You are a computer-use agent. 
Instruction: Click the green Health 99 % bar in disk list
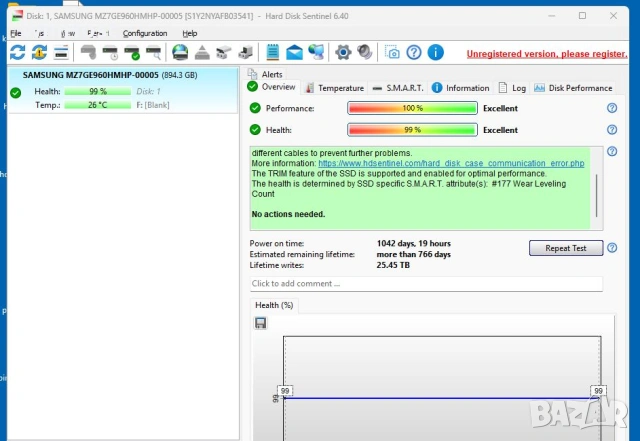[97, 91]
